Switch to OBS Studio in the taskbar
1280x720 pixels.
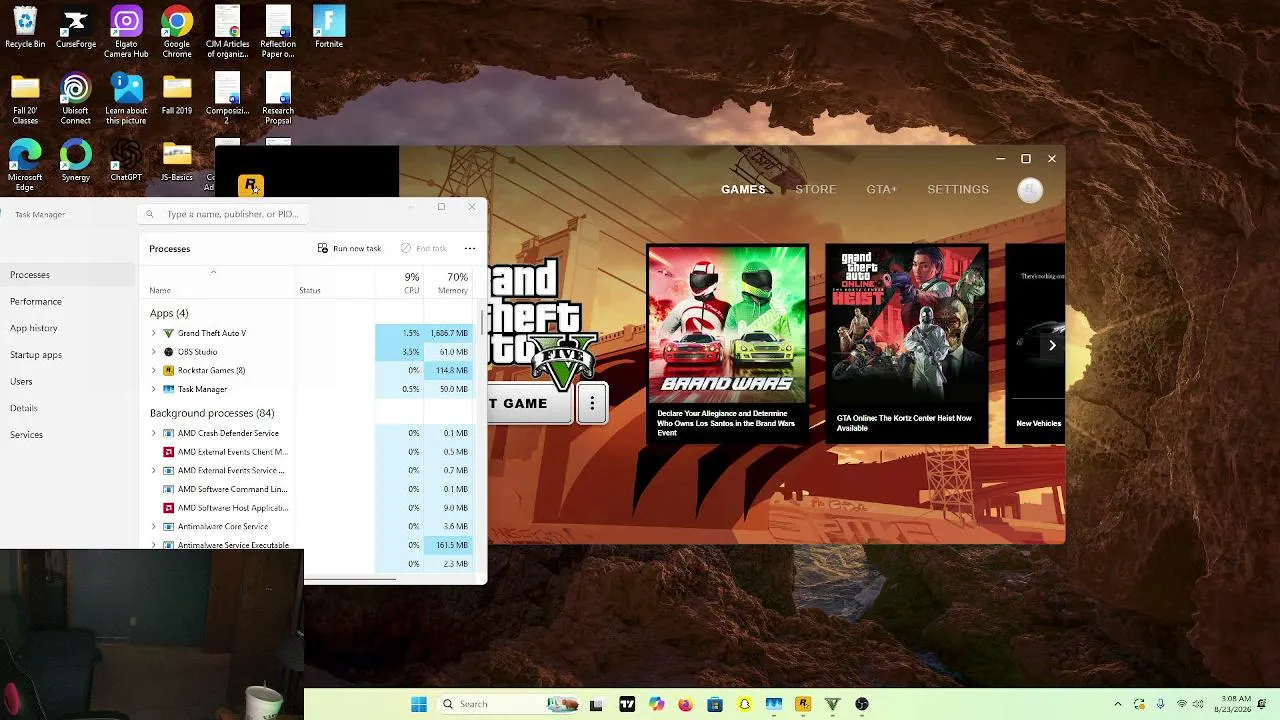click(x=862, y=704)
